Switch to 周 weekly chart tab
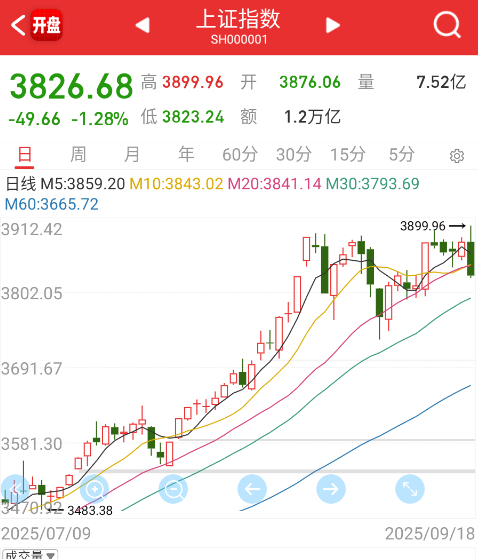478x559 pixels. (x=78, y=155)
